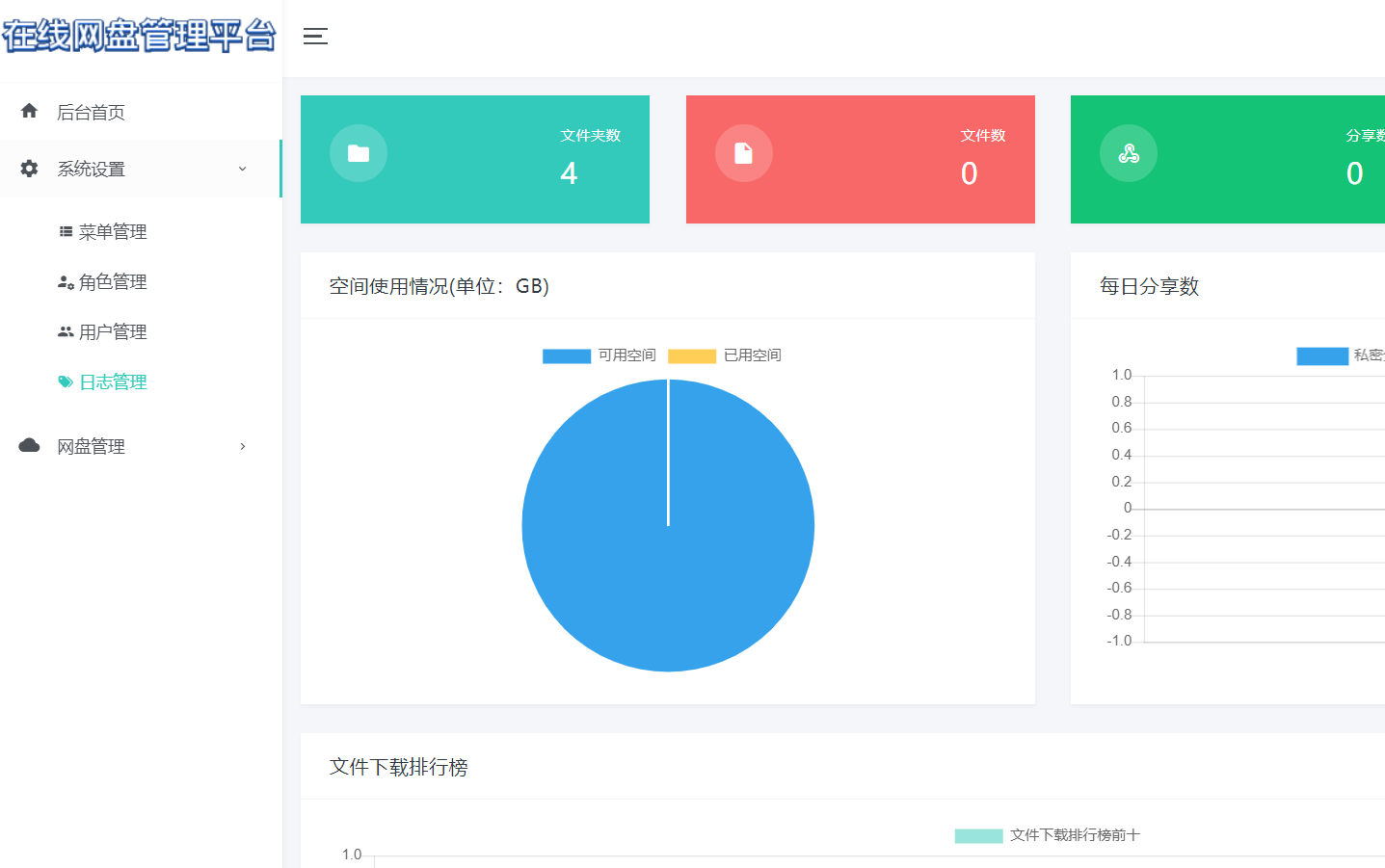Collapse the 系统设置 section via its chevron

click(x=242, y=168)
